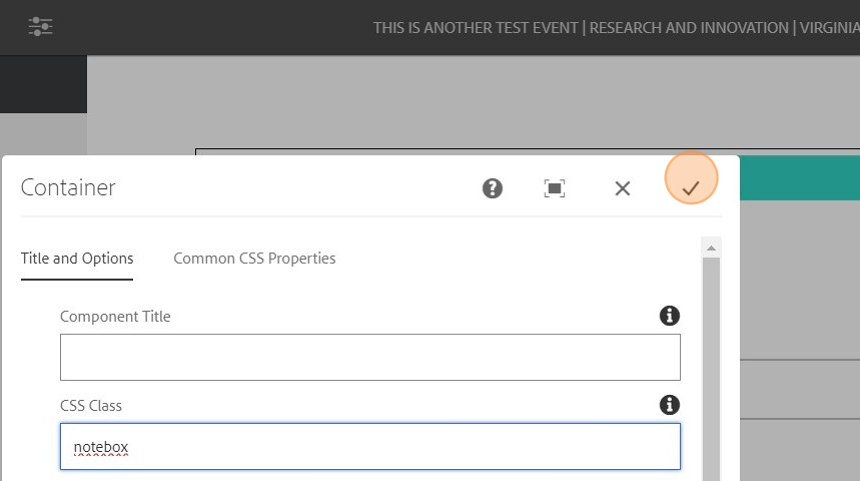The width and height of the screenshot is (860, 481).
Task: Toggle the side panel rail icon
Action: [x=41, y=27]
